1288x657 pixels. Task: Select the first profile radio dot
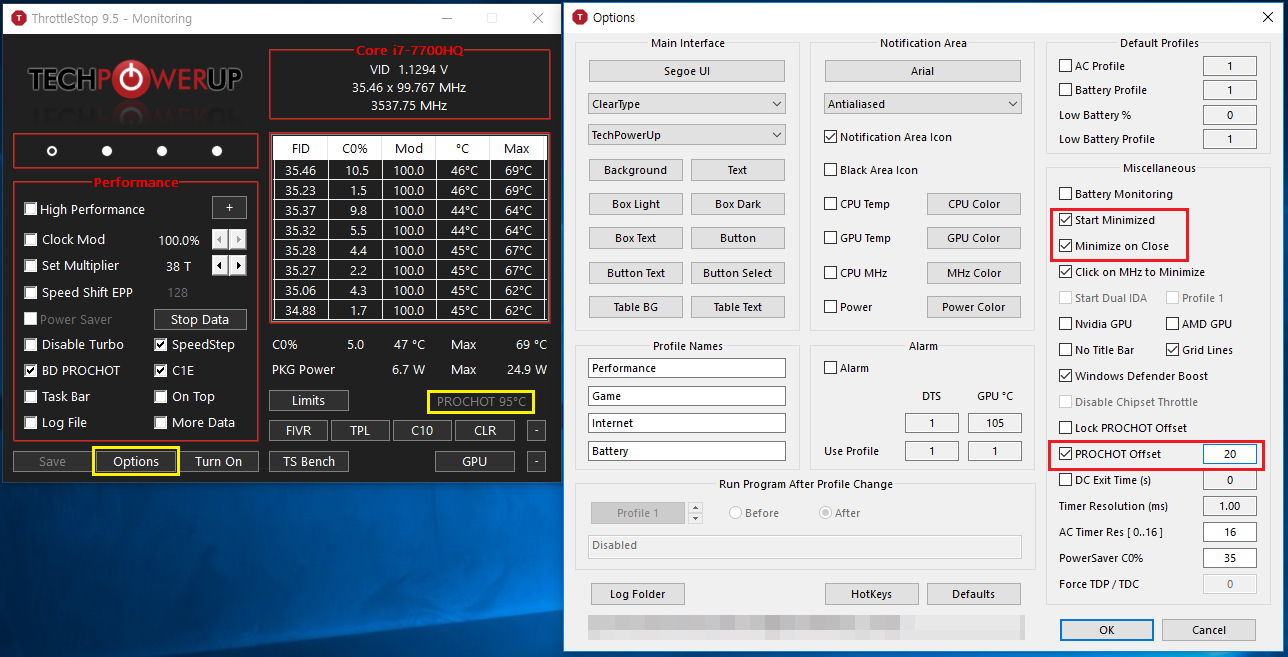52,151
